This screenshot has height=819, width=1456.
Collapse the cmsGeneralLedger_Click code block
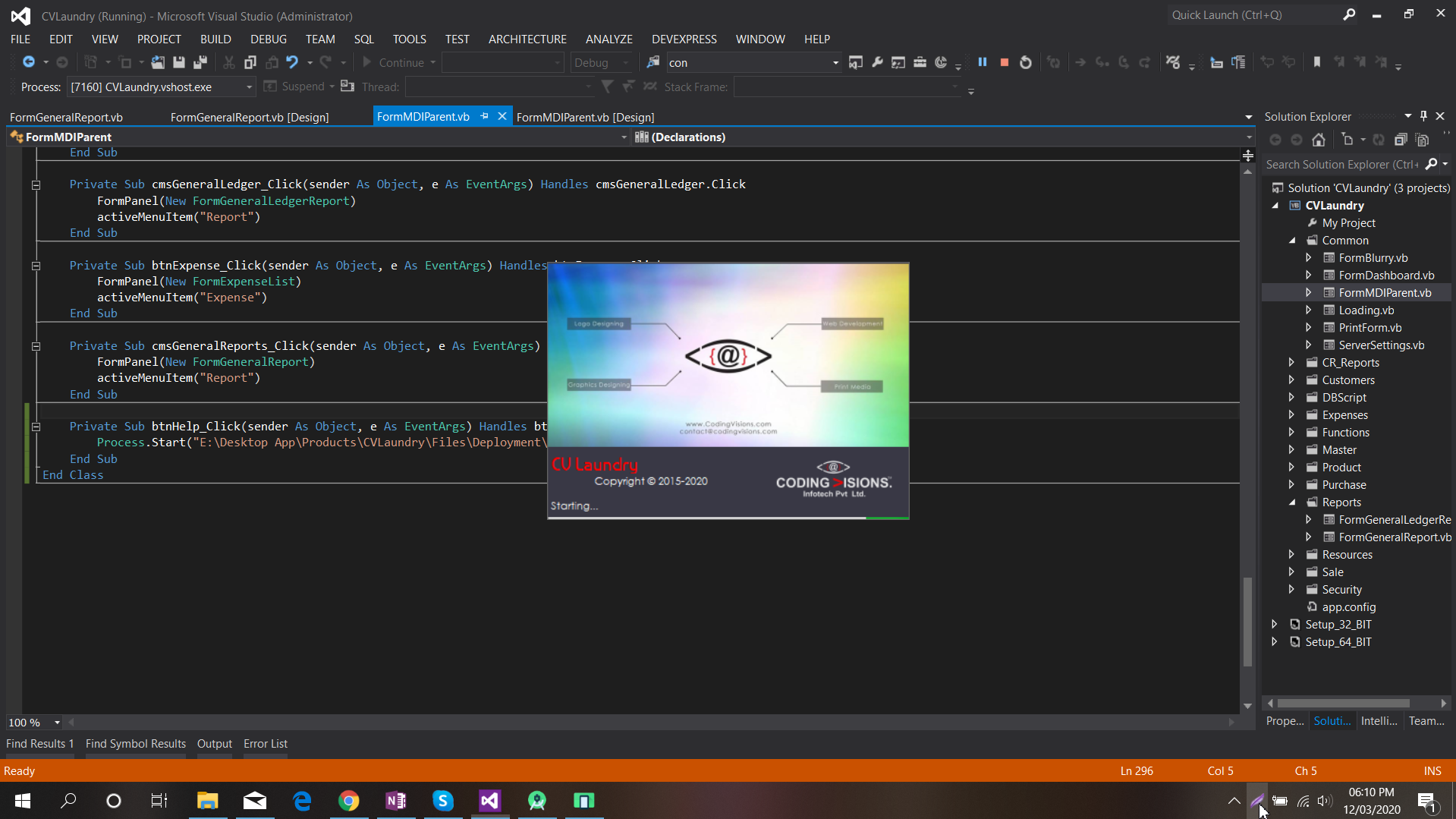pyautogui.click(x=36, y=184)
